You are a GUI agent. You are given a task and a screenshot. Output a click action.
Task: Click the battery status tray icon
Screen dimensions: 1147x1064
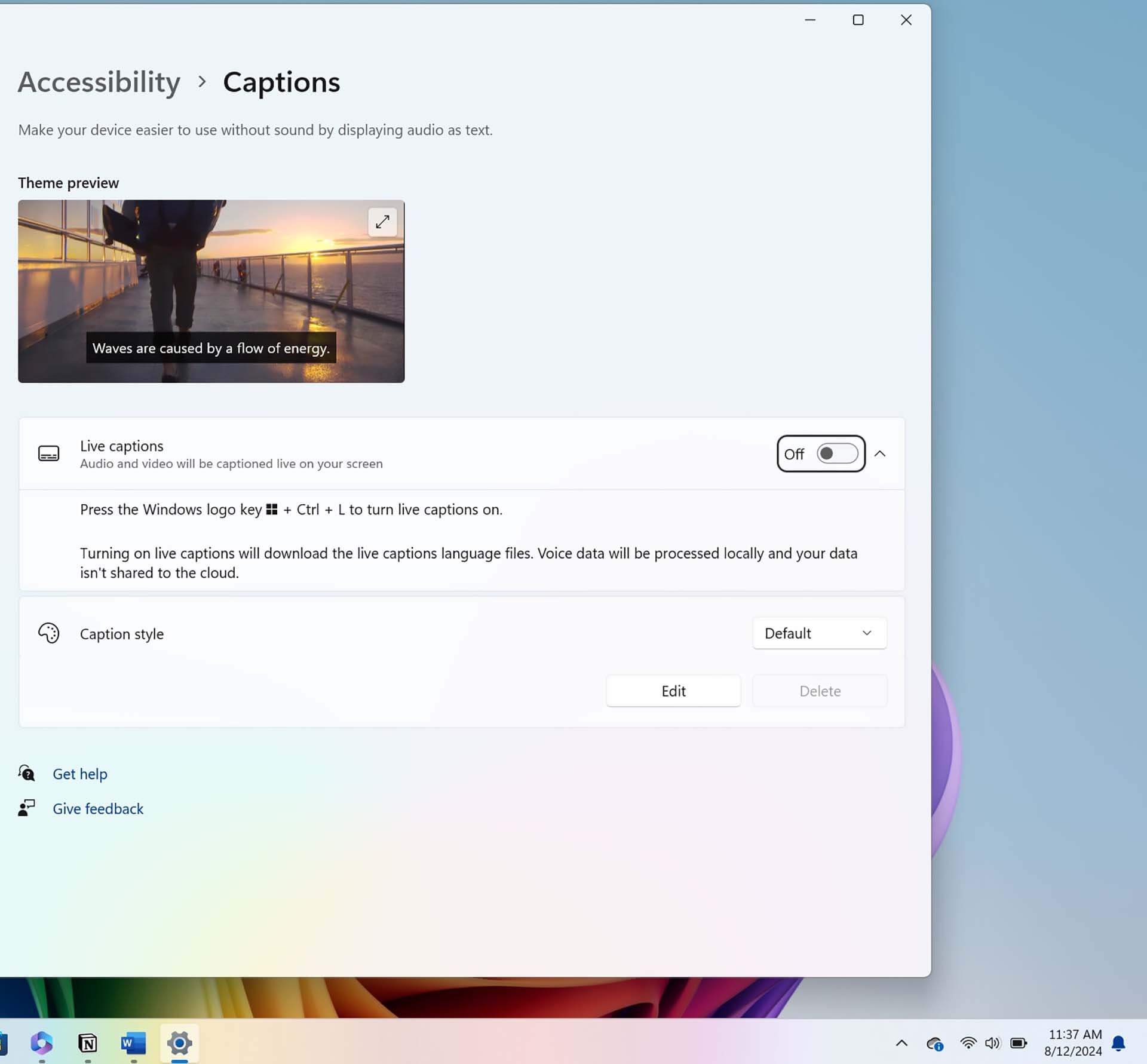(x=1019, y=1043)
